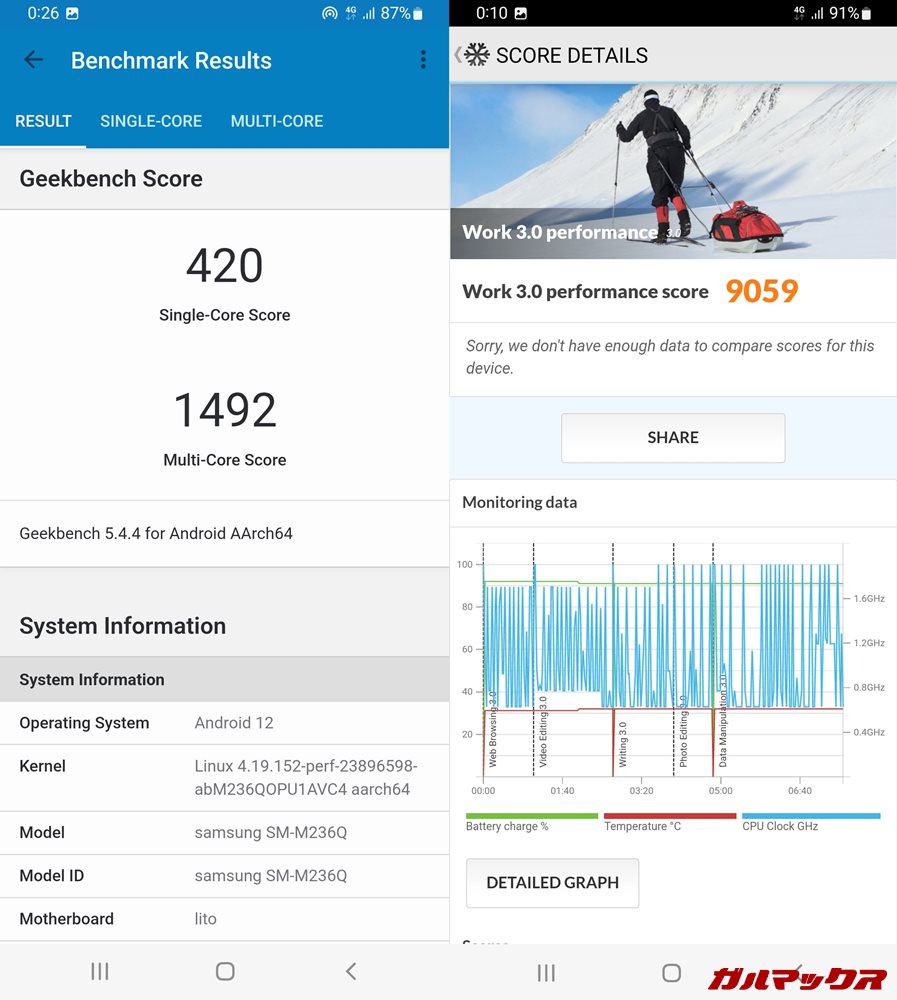Switch to the SINGLE-CORE tab
897x1000 pixels.
pos(151,121)
